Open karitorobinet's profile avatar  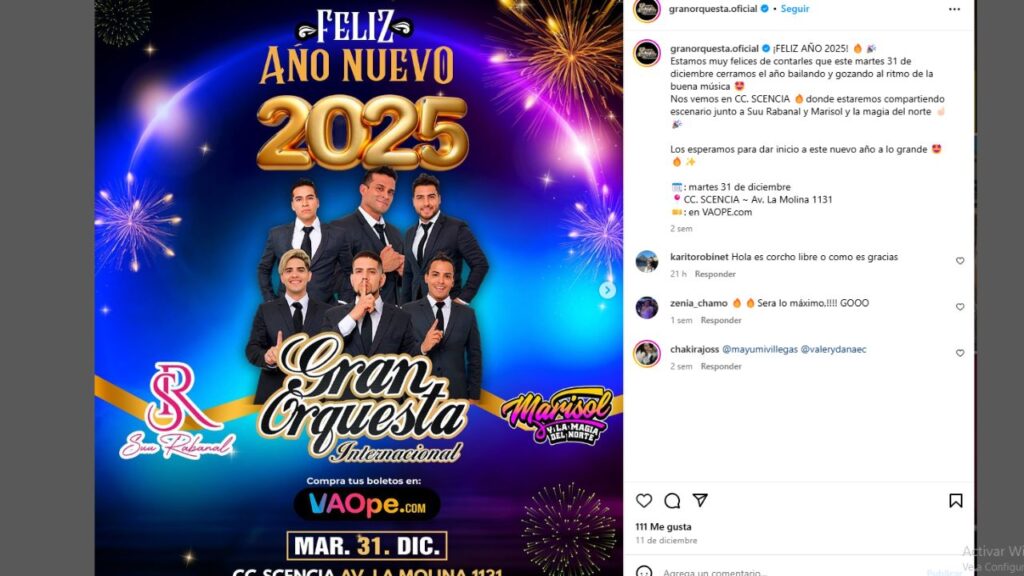point(647,261)
